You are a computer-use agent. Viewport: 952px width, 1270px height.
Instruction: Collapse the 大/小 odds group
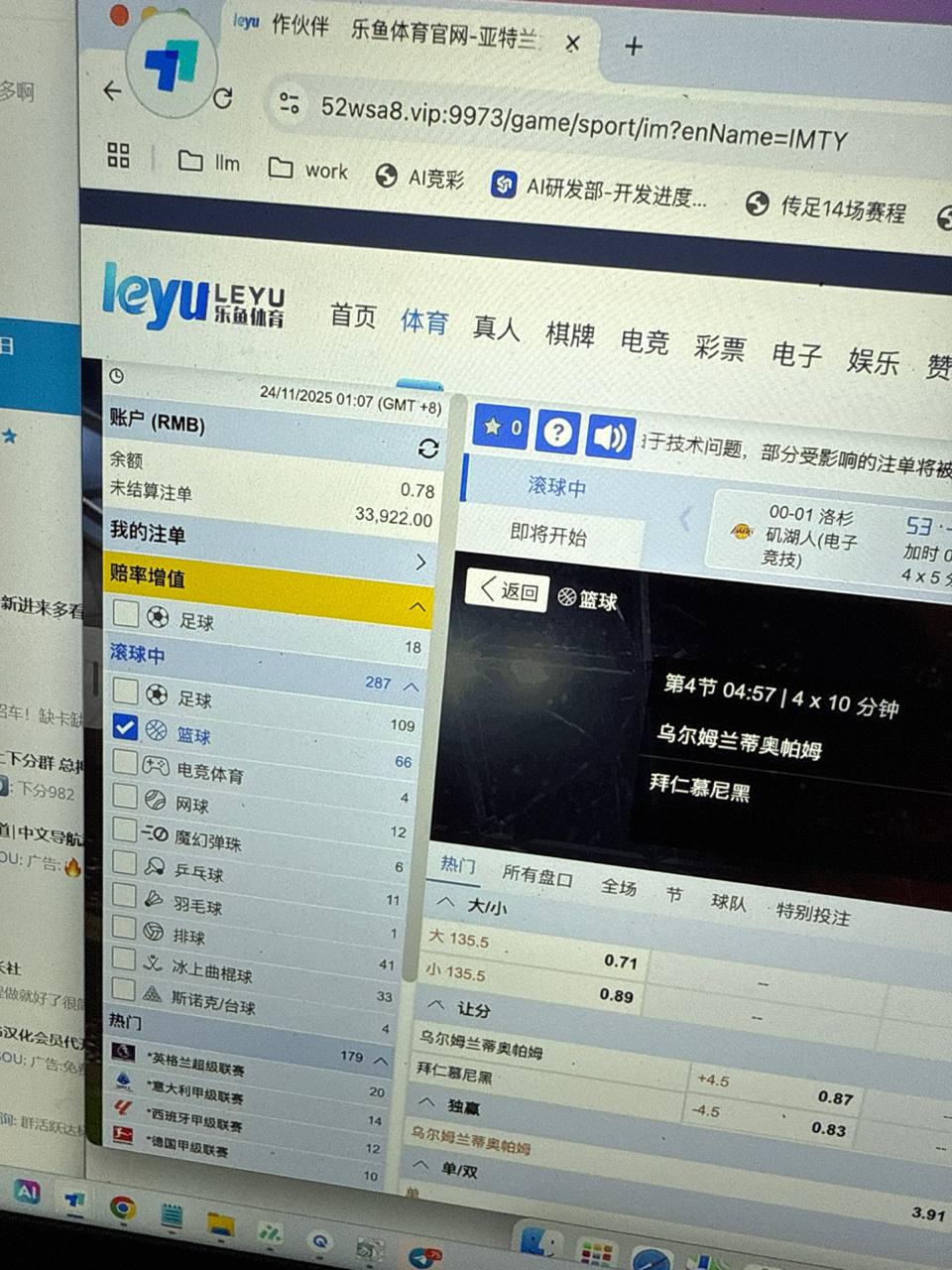pos(446,902)
